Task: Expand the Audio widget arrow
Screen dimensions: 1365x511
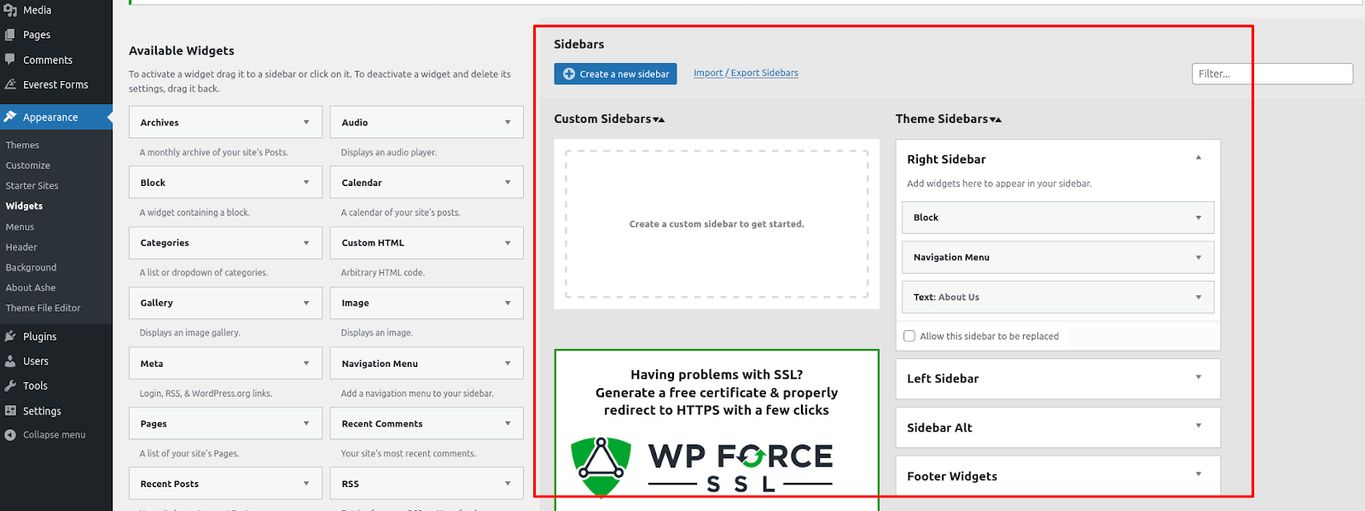Action: pyautogui.click(x=507, y=123)
